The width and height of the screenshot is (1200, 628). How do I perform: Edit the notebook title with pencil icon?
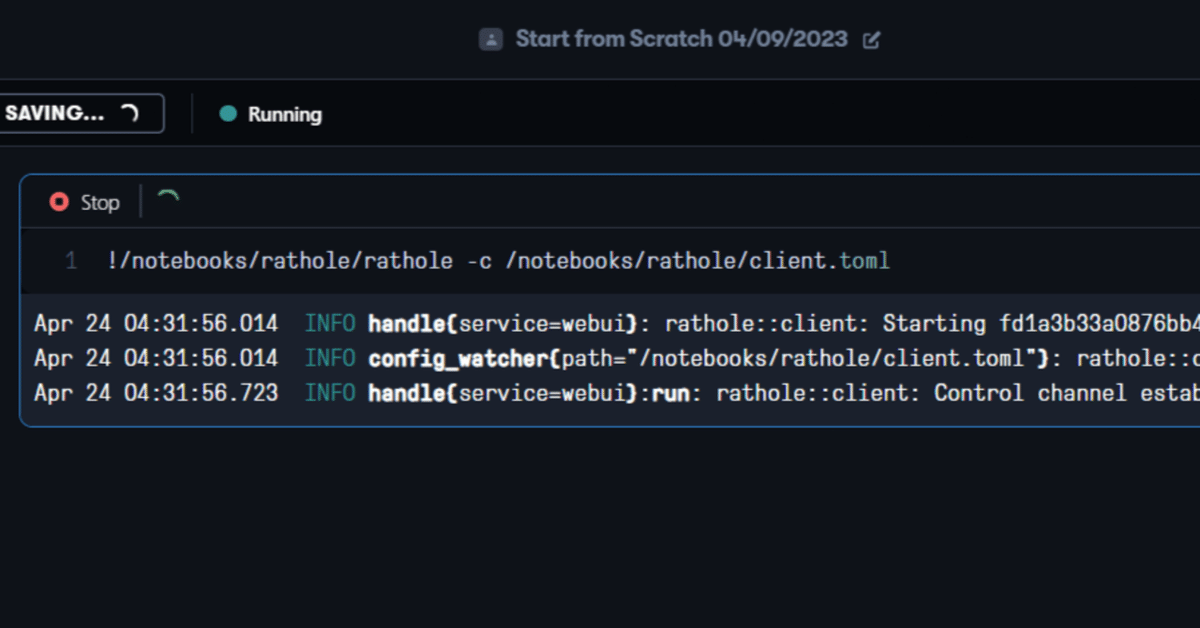point(872,40)
